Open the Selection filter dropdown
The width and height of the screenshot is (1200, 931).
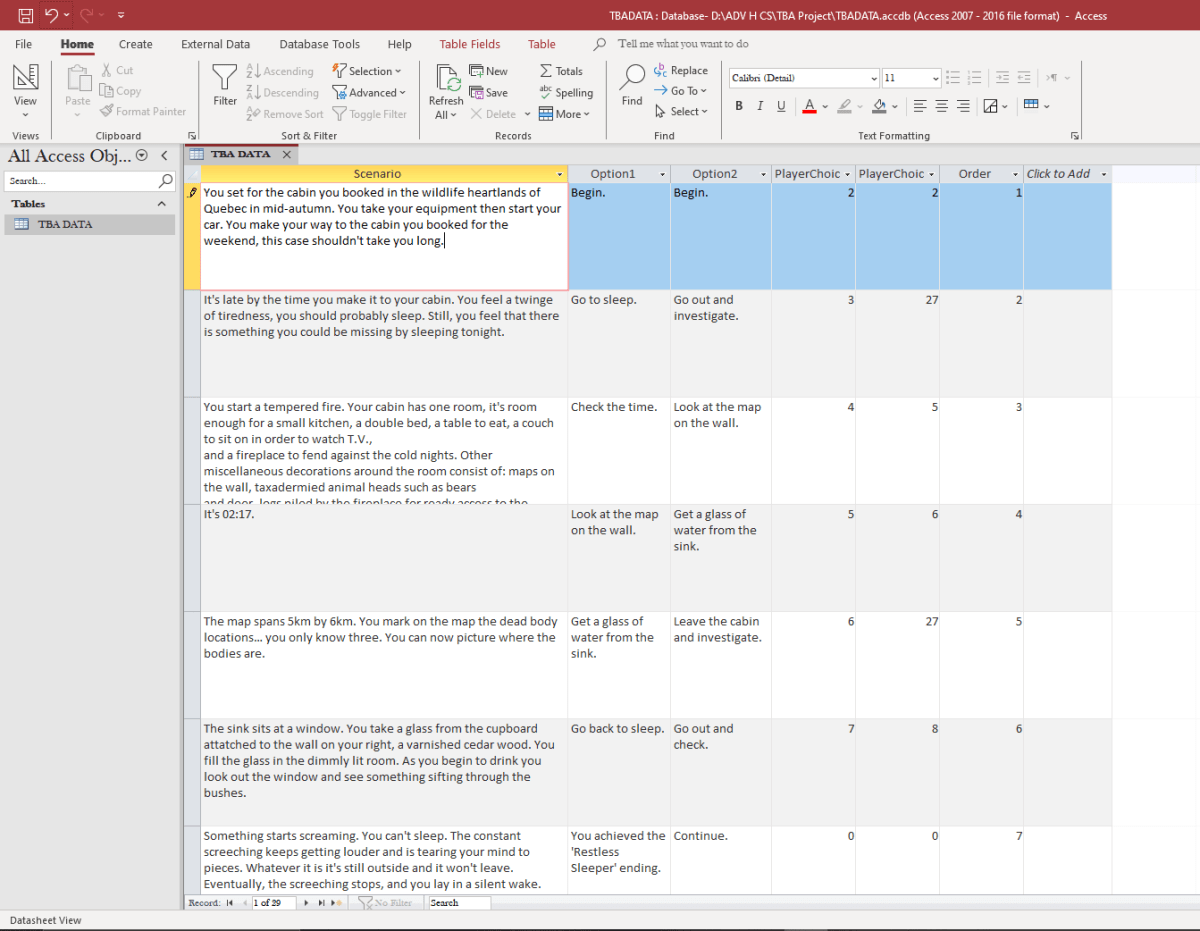[367, 71]
